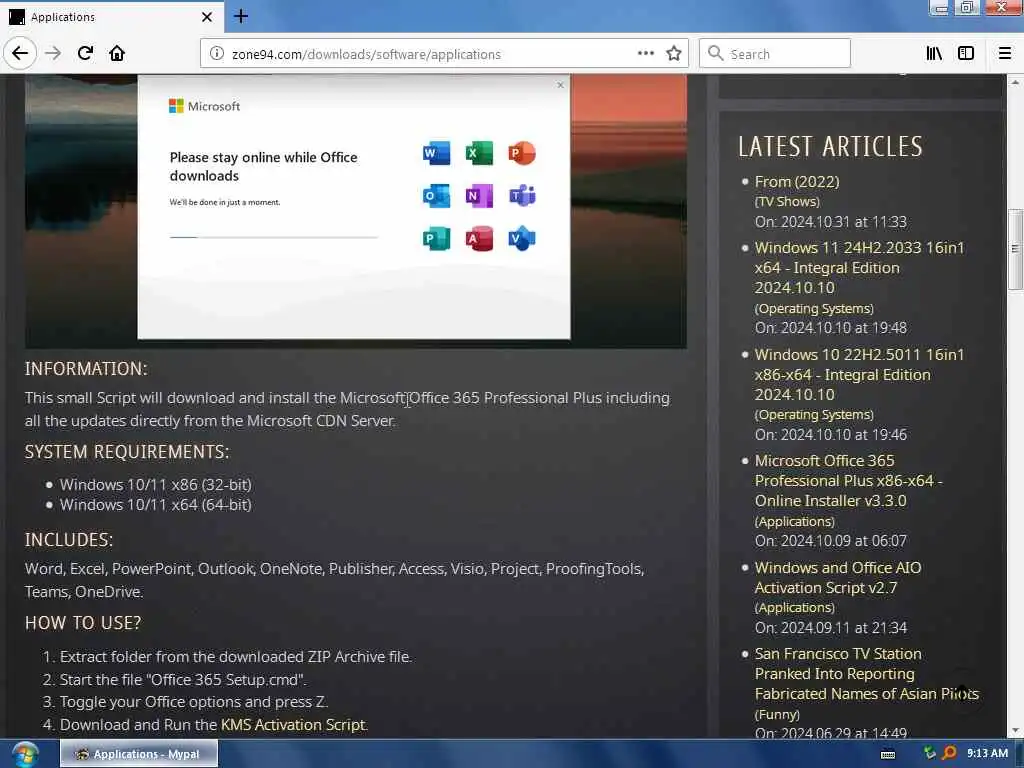Click the Access icon in Office image
This screenshot has width=1024, height=768.
[x=479, y=238]
